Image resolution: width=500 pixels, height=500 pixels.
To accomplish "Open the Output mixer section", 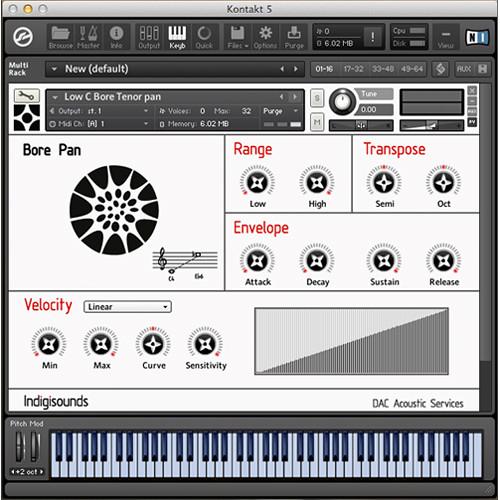I will tap(149, 37).
